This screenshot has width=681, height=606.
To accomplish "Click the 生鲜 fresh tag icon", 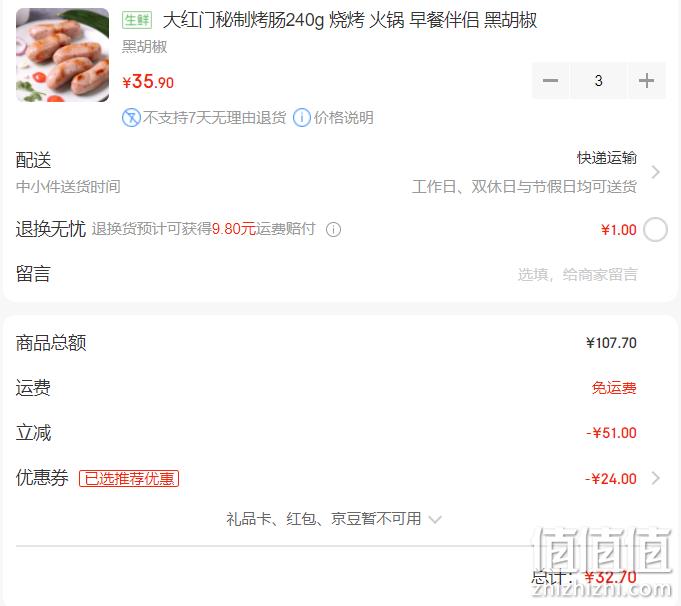I will [x=137, y=20].
